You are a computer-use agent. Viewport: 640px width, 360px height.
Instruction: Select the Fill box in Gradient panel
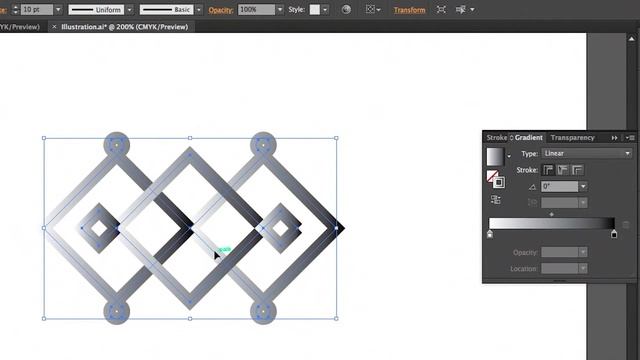pyautogui.click(x=492, y=176)
